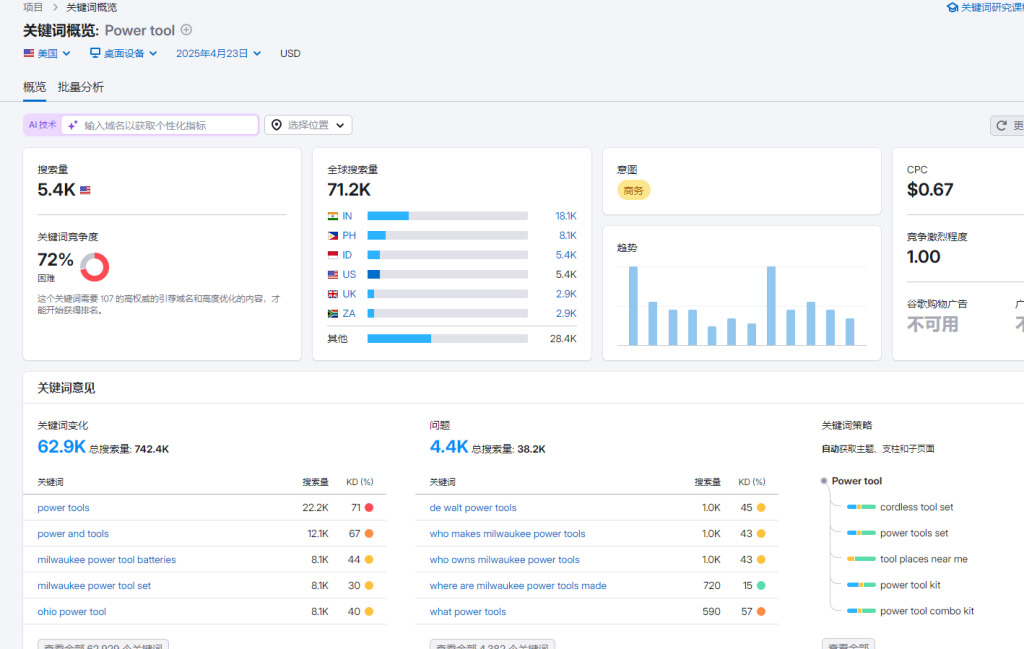Click the 62.9K keyword variations count

(x=61, y=447)
